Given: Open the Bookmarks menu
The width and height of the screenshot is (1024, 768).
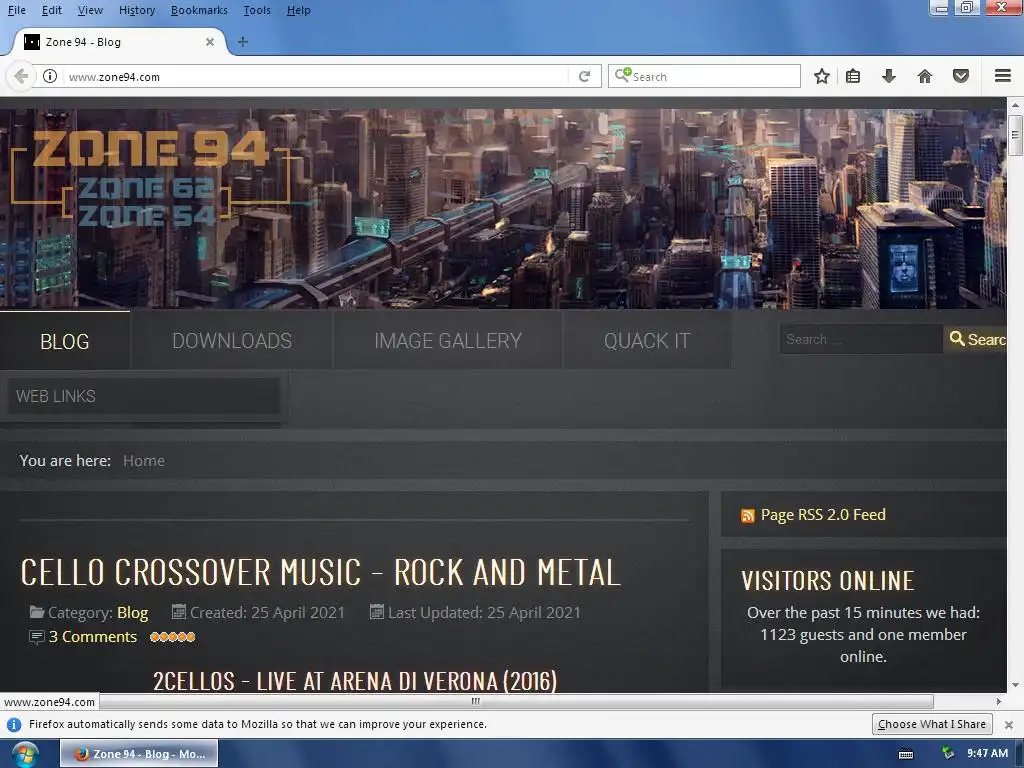Looking at the screenshot, I should tap(199, 10).
